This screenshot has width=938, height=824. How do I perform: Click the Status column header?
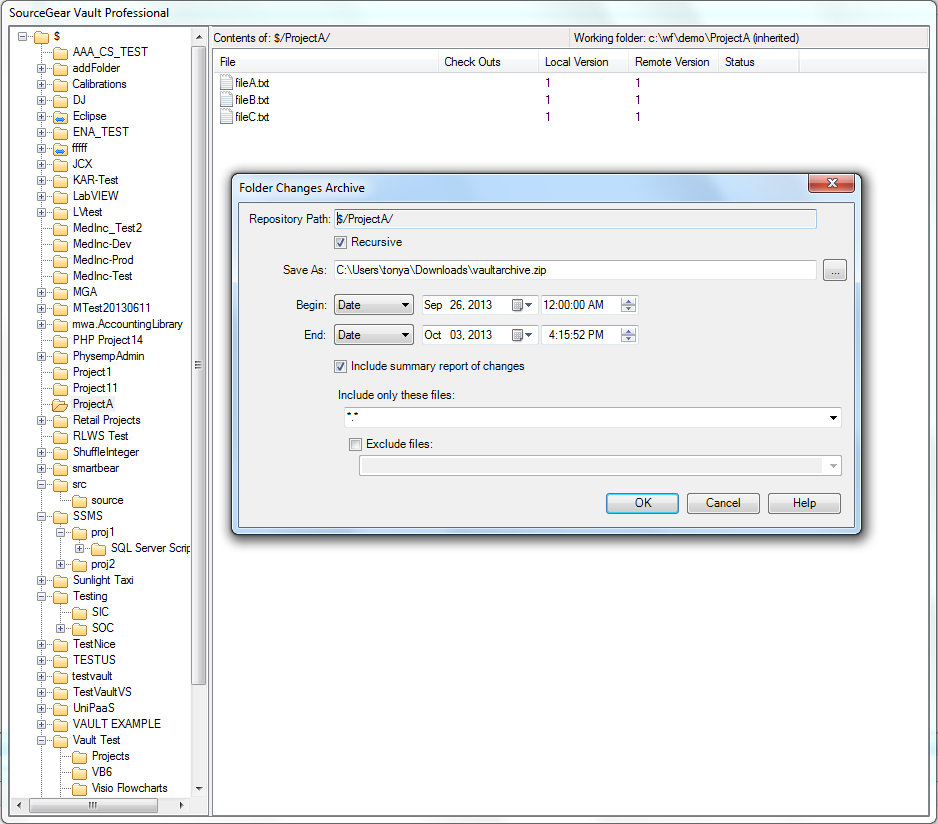[x=759, y=62]
